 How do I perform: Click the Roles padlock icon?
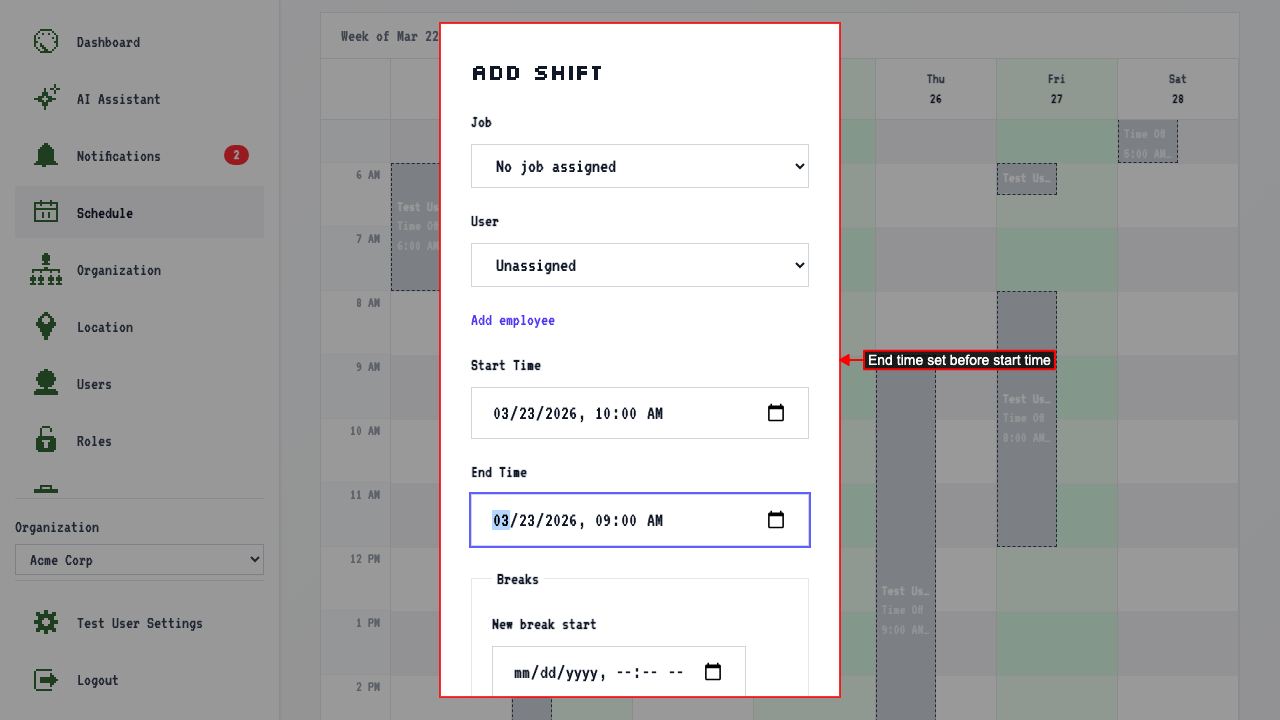[x=46, y=440]
